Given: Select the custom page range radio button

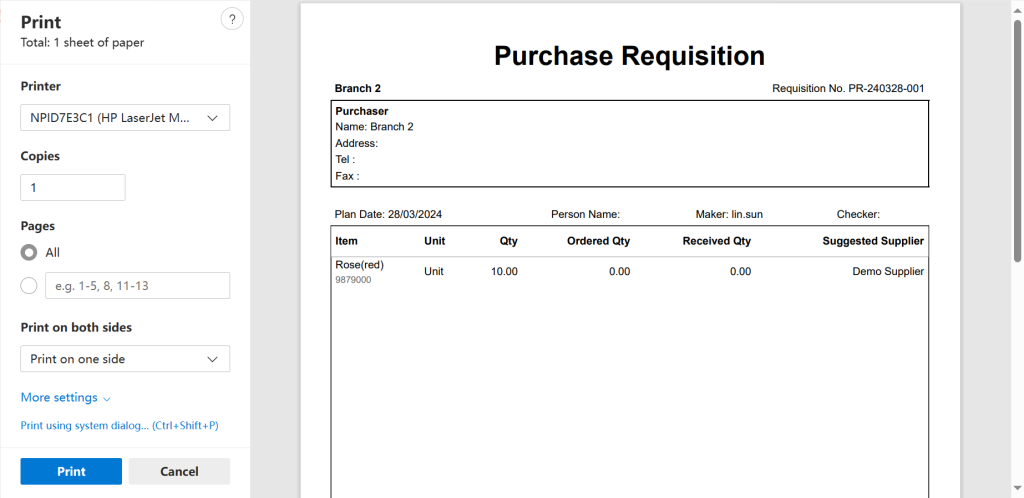Looking at the screenshot, I should 29,286.
